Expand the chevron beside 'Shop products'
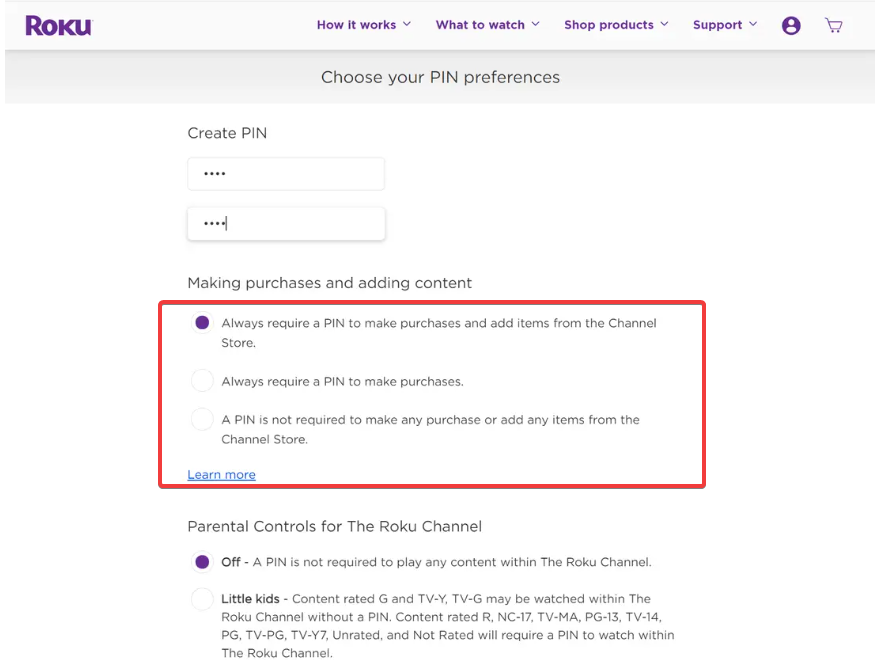The image size is (878, 672). coord(665,24)
